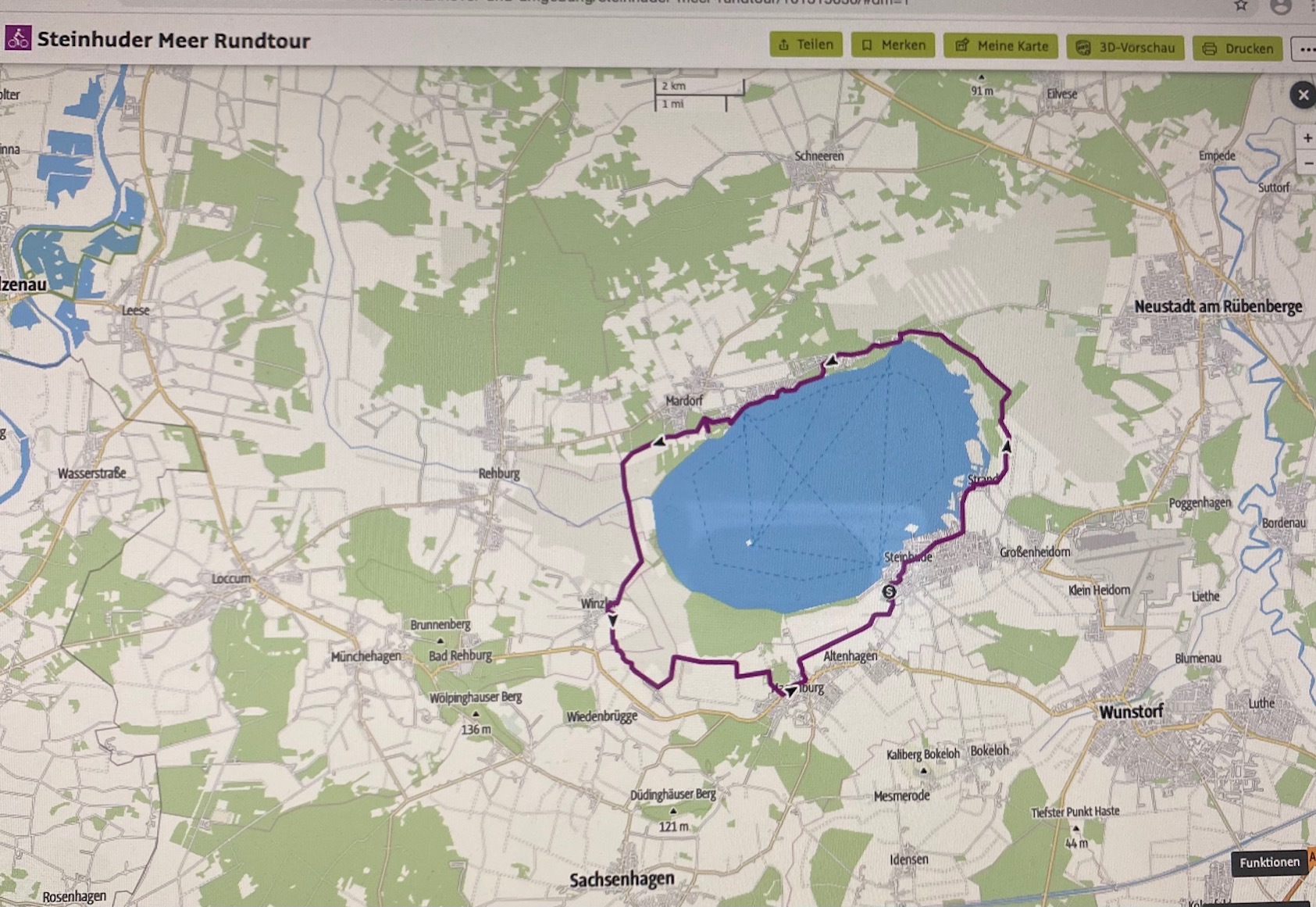Viewport: 1316px width, 907px height.
Task: Click the tour start marker S near Steinhude
Action: (889, 592)
